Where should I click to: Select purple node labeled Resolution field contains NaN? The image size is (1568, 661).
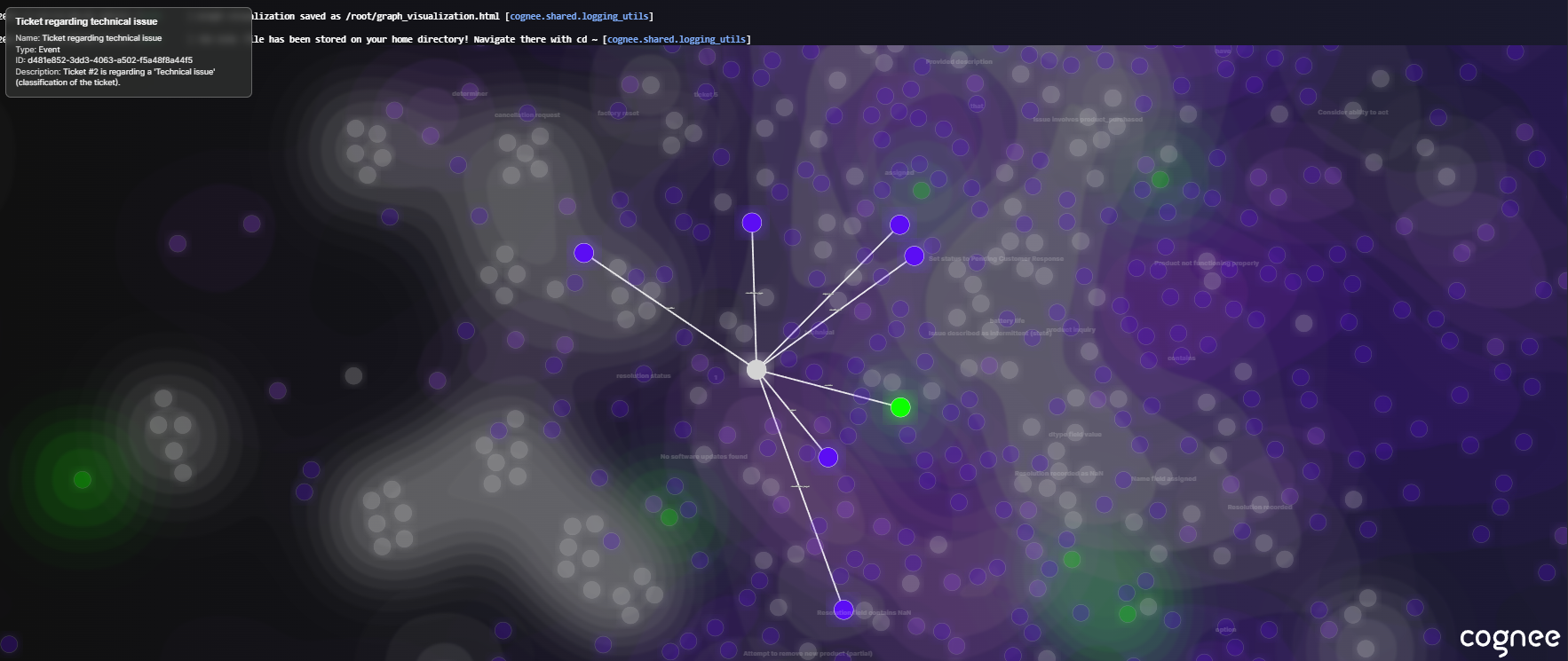coord(843,610)
